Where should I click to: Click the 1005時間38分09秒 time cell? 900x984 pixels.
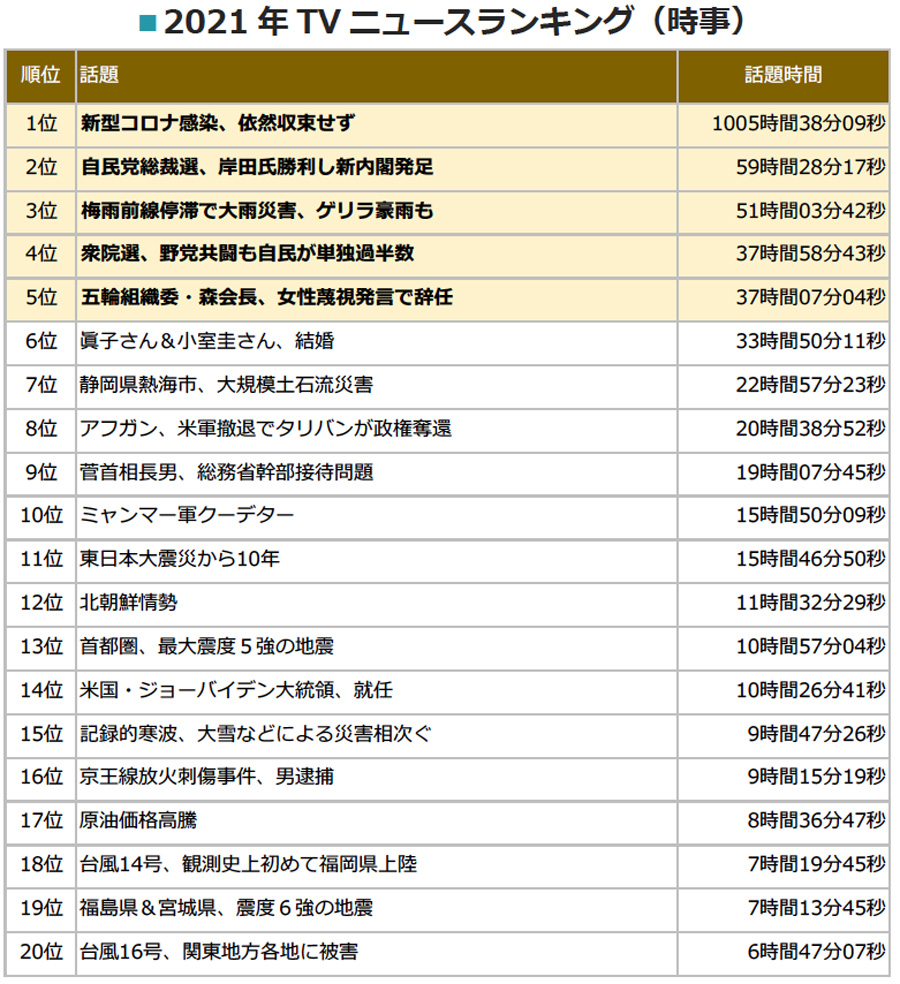[798, 124]
